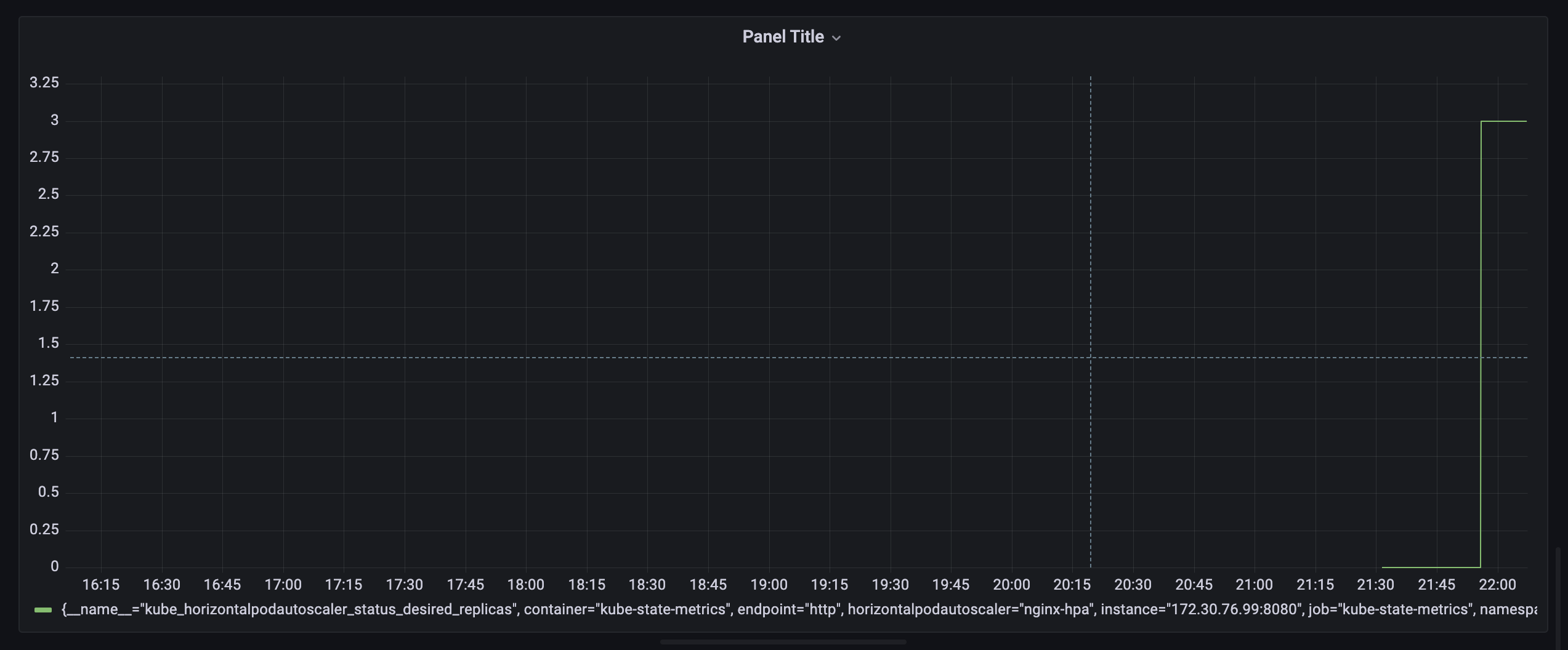Click the green legend color swatch
The image size is (1568, 650).
tap(43, 610)
